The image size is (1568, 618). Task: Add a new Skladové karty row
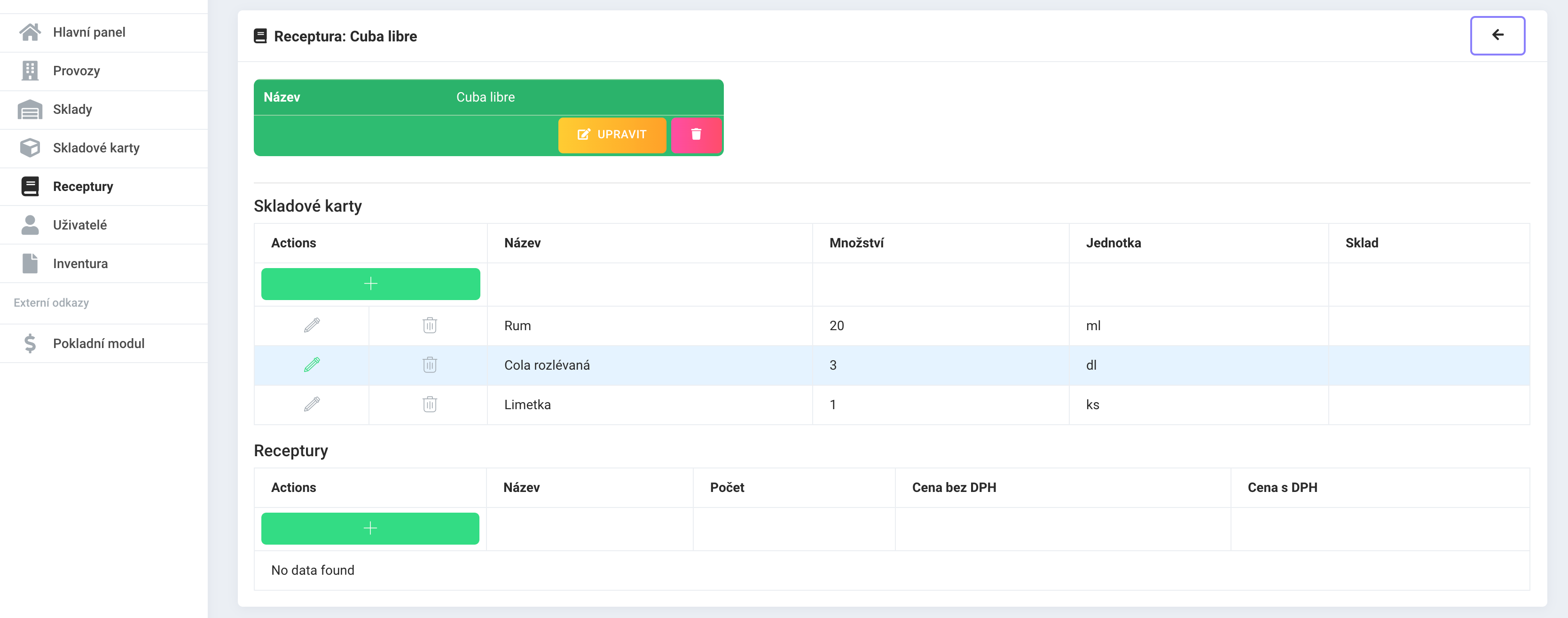[x=371, y=284]
